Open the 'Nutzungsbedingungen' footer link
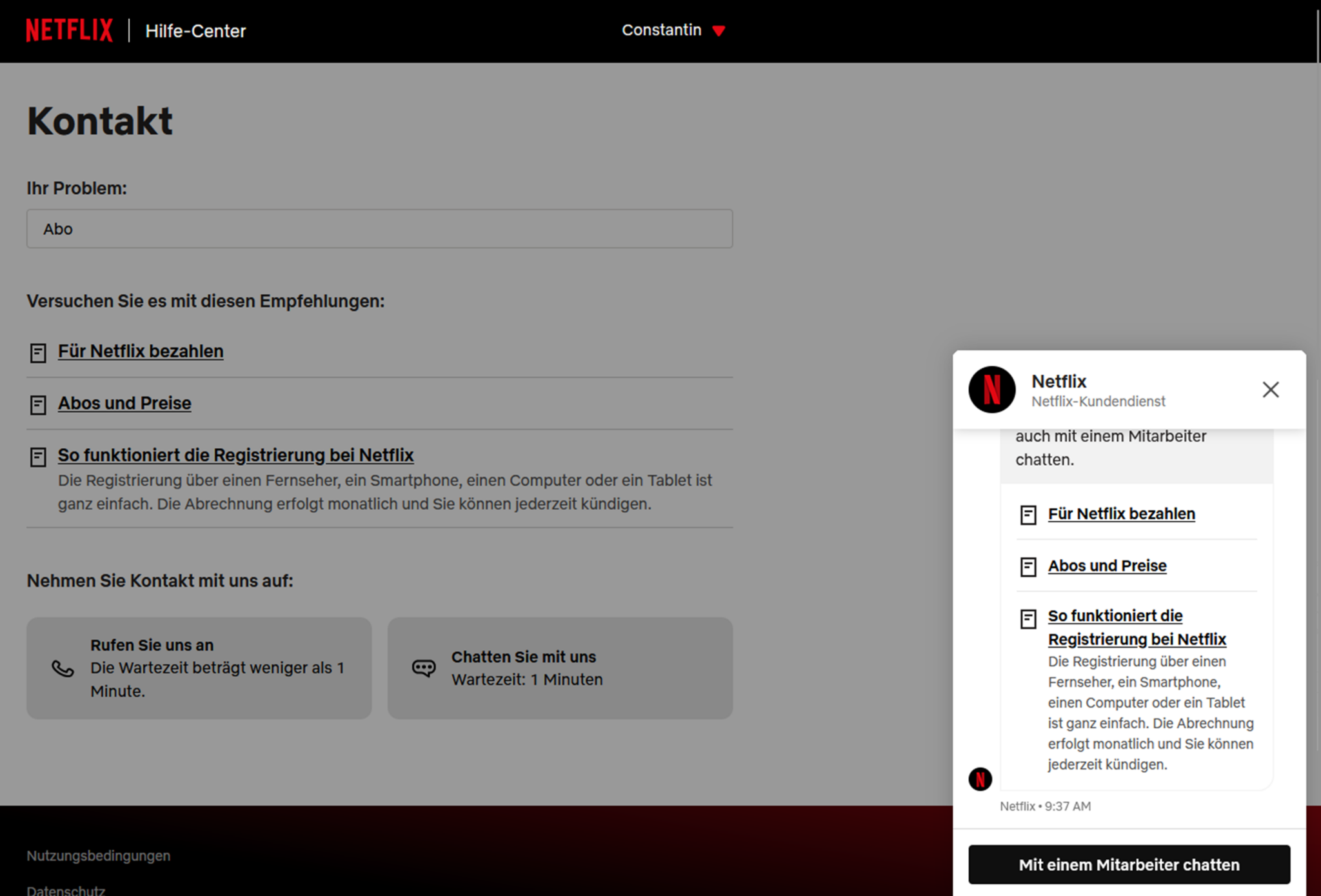 (98, 855)
